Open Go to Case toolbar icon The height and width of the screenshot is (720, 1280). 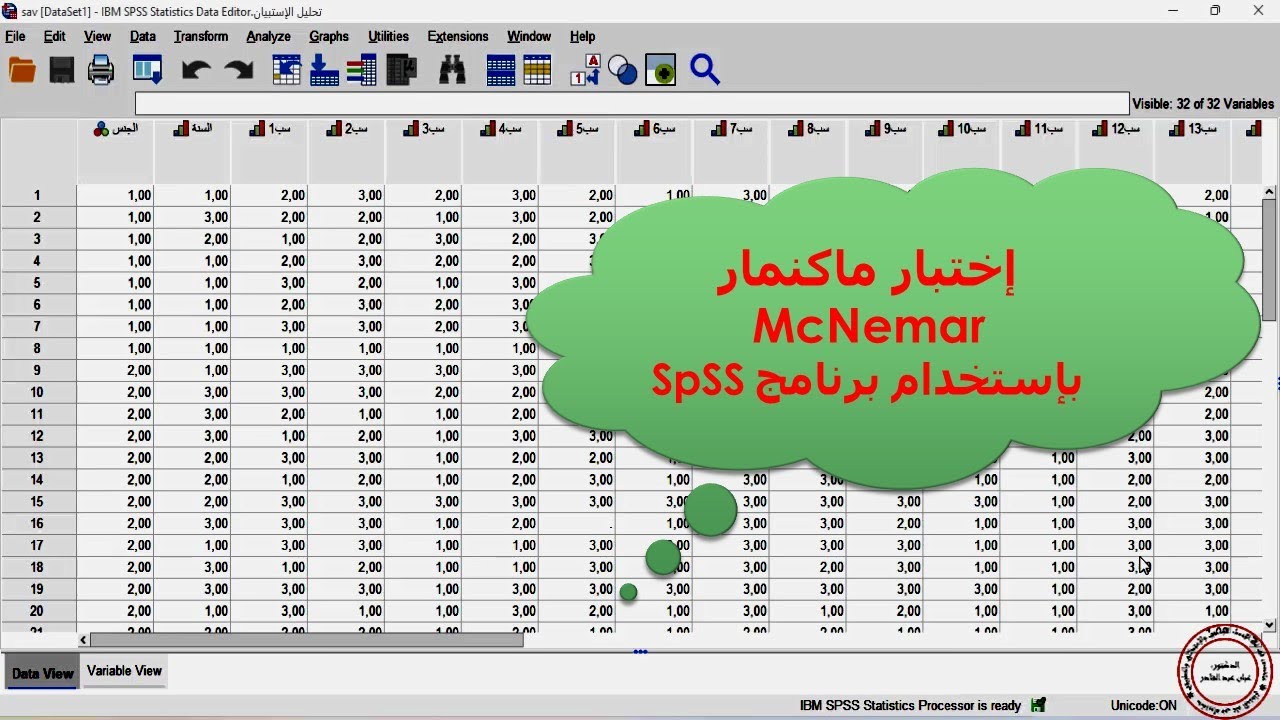pos(287,70)
